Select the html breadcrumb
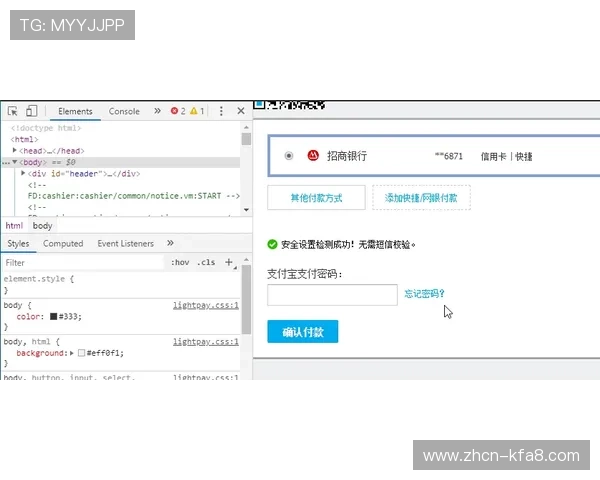600x480 pixels. 14,226
